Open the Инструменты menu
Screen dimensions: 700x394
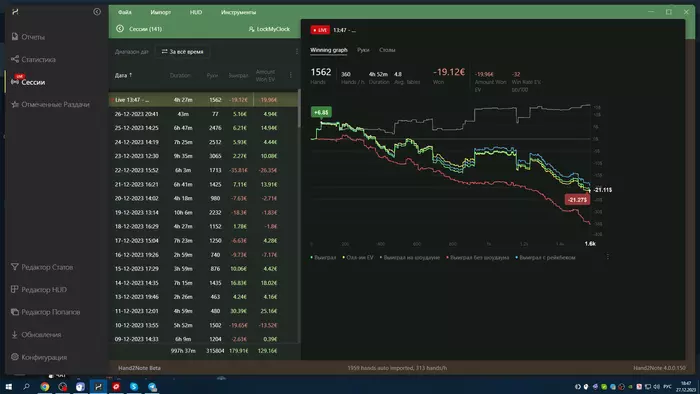[238, 12]
